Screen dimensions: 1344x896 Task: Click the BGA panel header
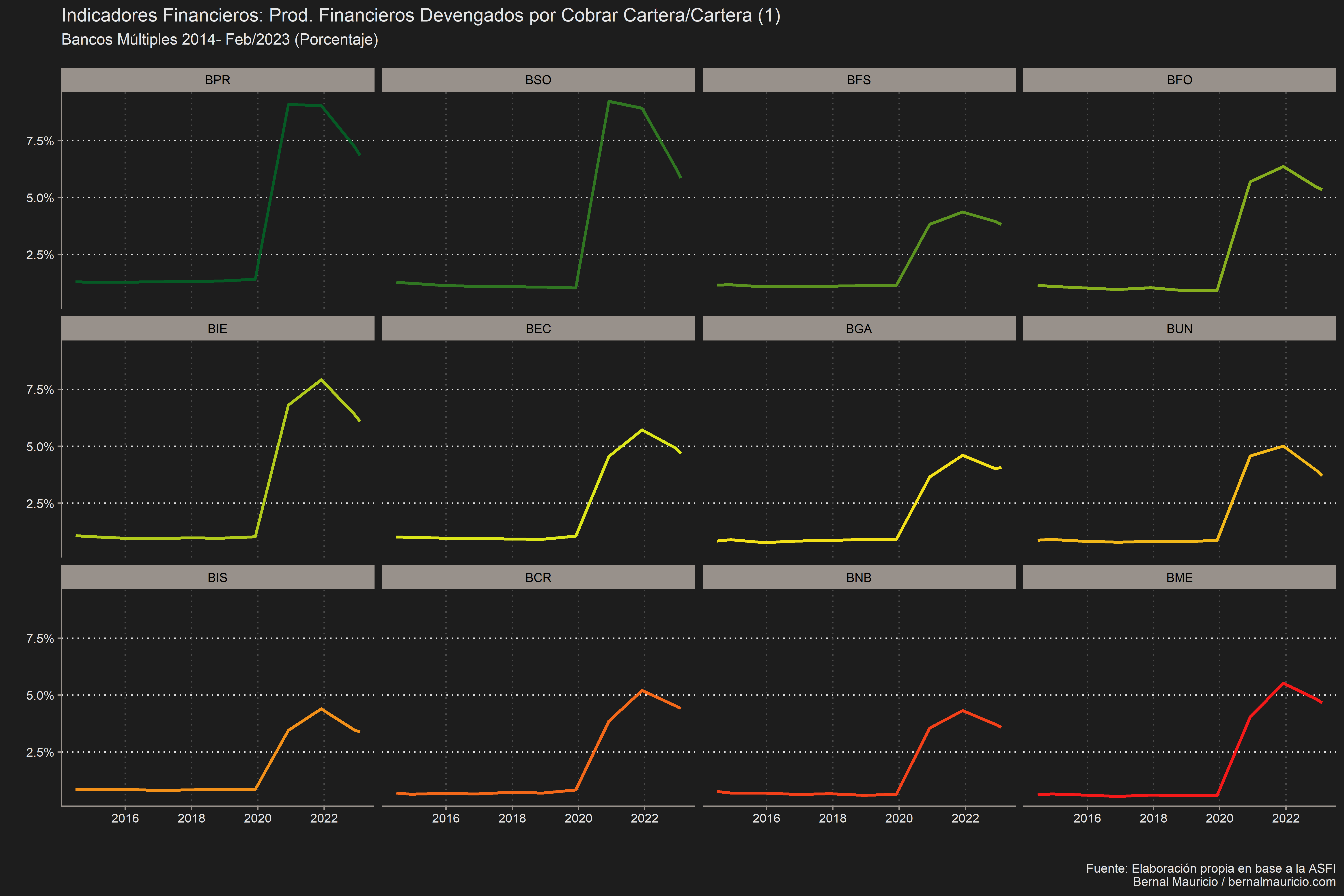tap(859, 329)
